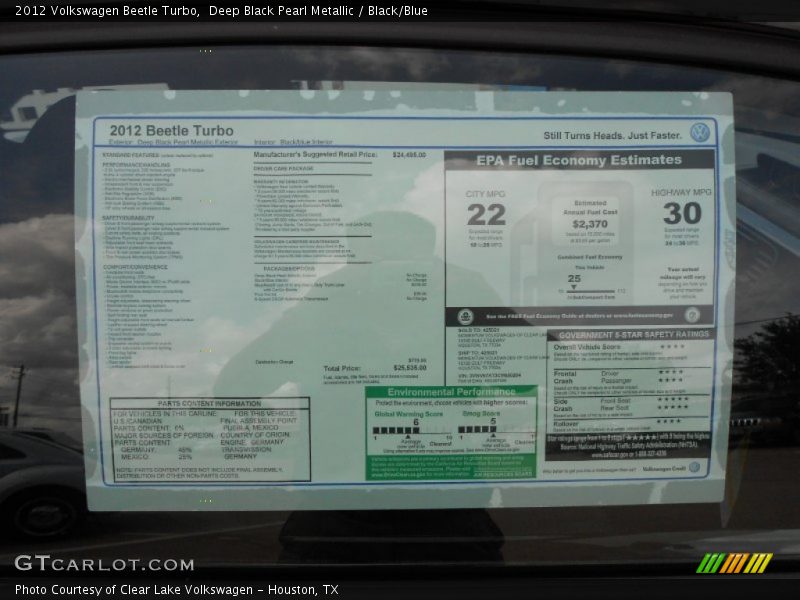Click "Manufacturer's Suggested Retail Price:" label
The width and height of the screenshot is (800, 600).
click(x=315, y=154)
